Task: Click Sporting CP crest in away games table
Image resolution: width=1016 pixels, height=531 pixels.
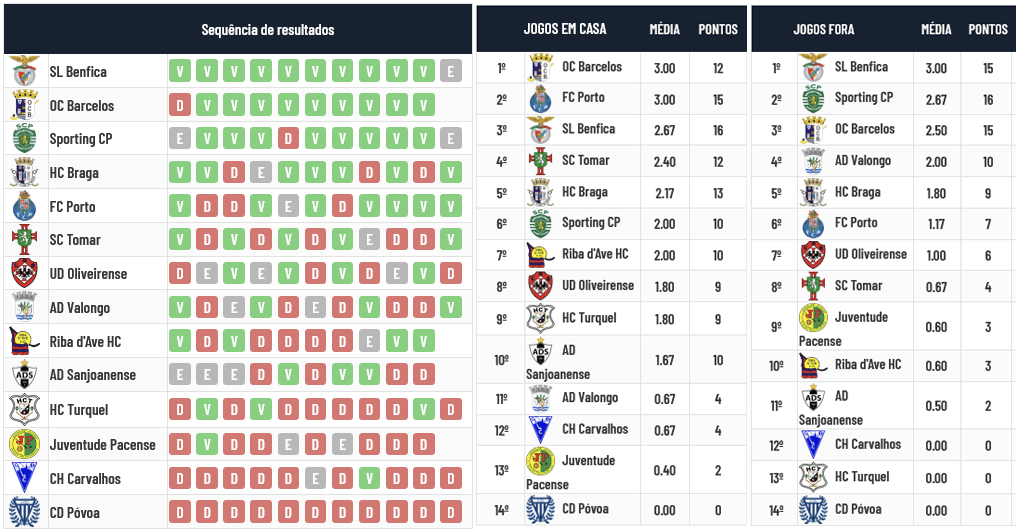Action: (813, 98)
